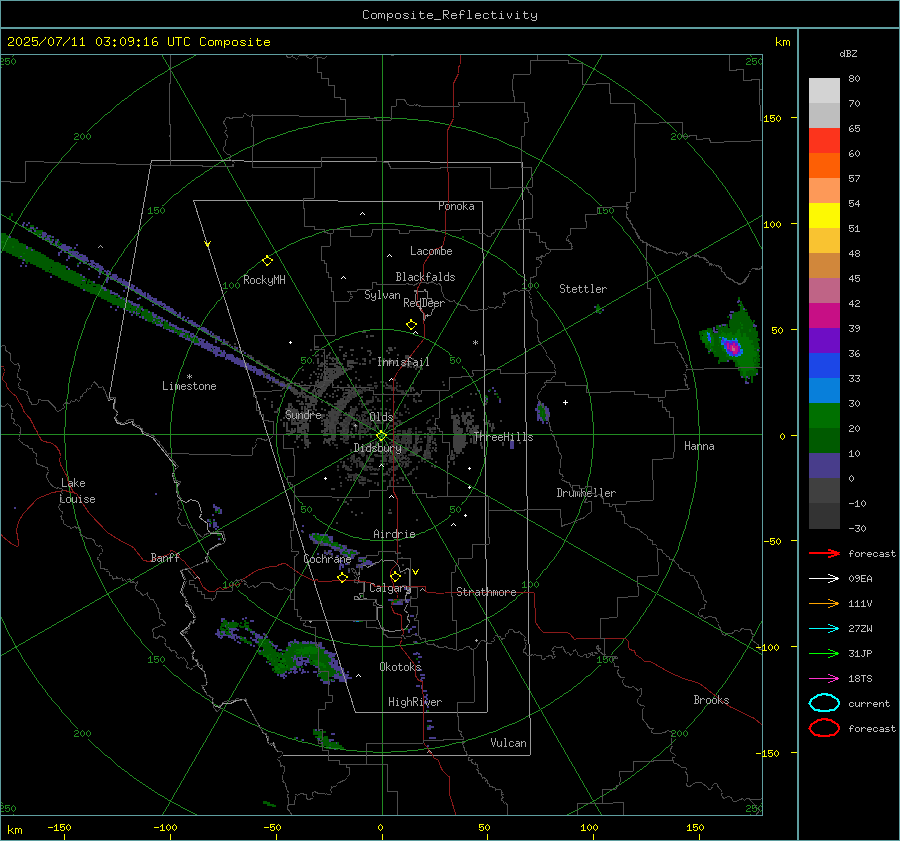Click the ThreeHills label
The width and height of the screenshot is (900, 841).
click(503, 437)
